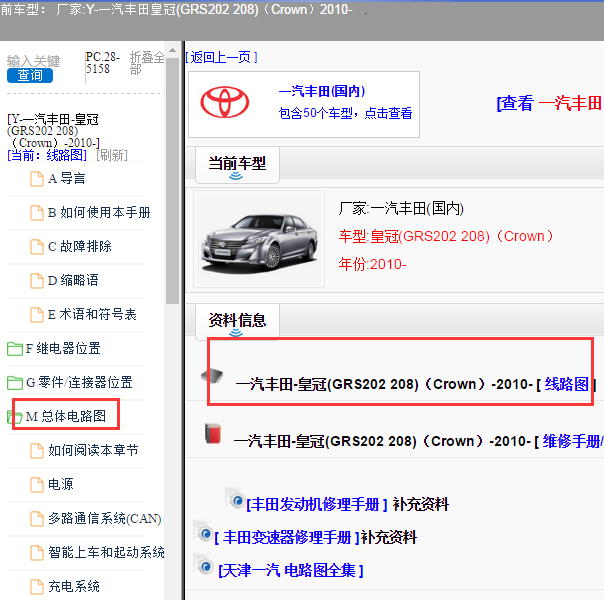Open C 故障排除 in the tree

click(80, 246)
